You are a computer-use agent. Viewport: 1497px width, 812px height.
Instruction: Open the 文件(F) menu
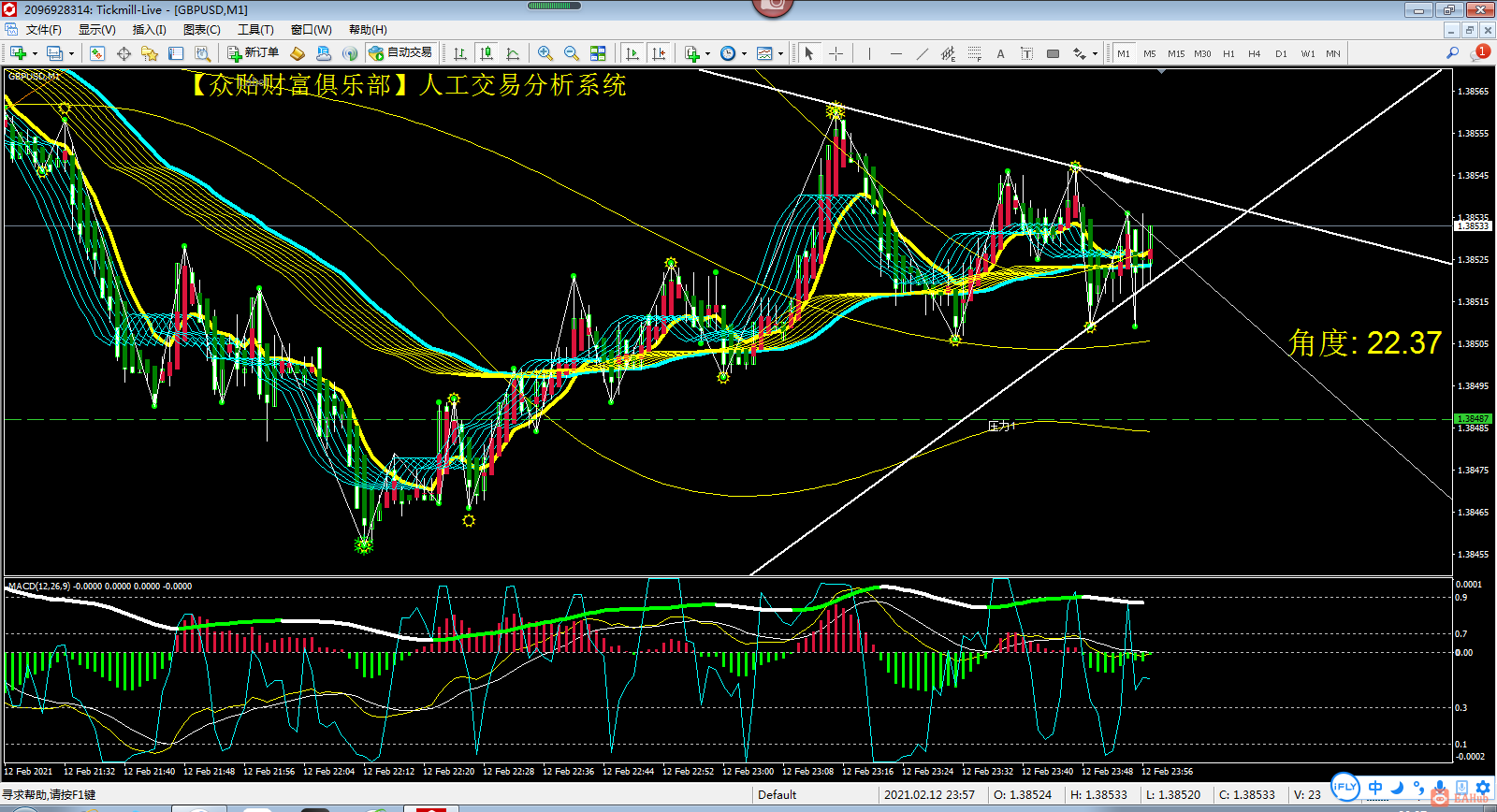click(x=44, y=30)
